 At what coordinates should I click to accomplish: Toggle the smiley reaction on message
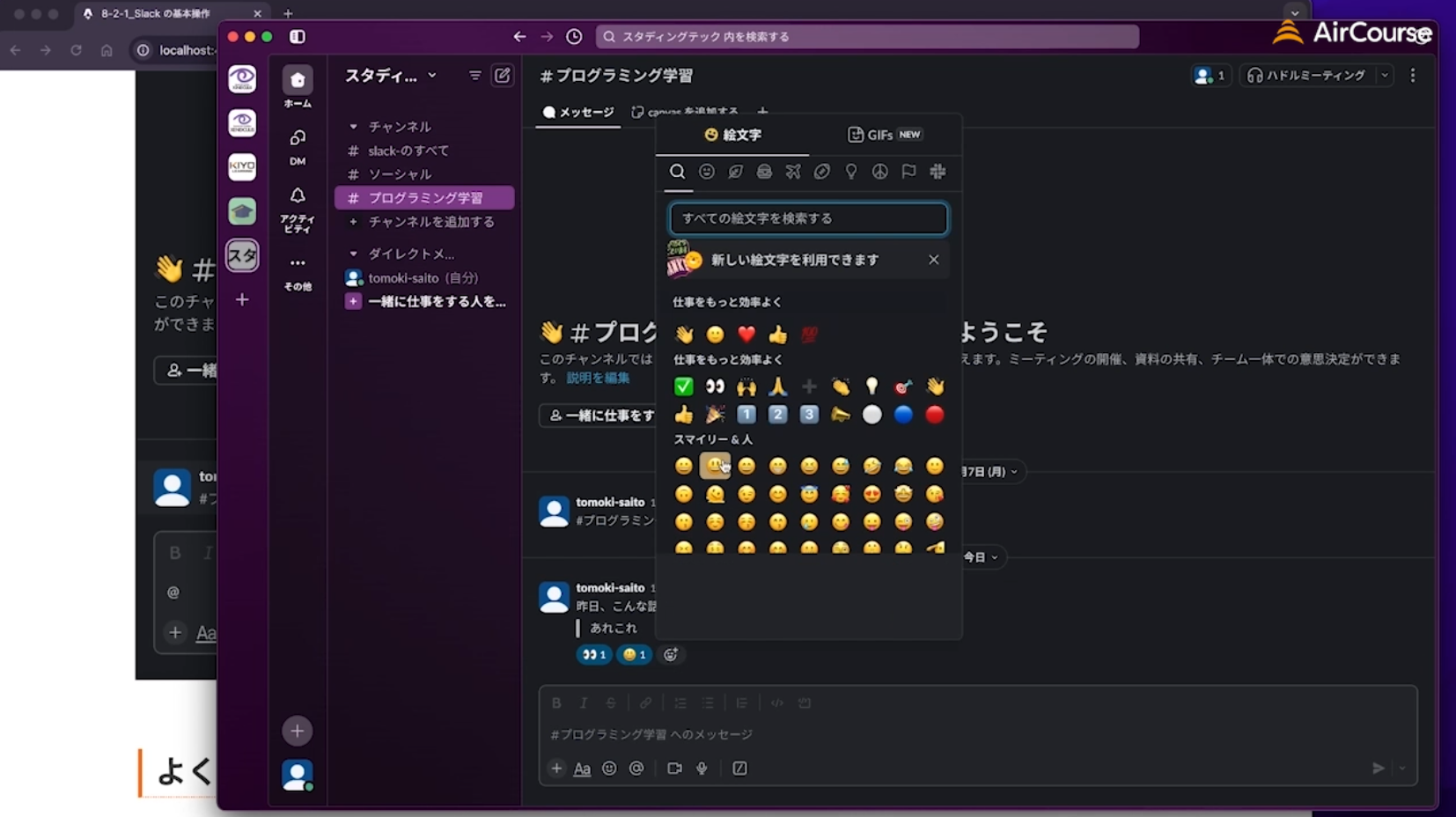coord(634,654)
